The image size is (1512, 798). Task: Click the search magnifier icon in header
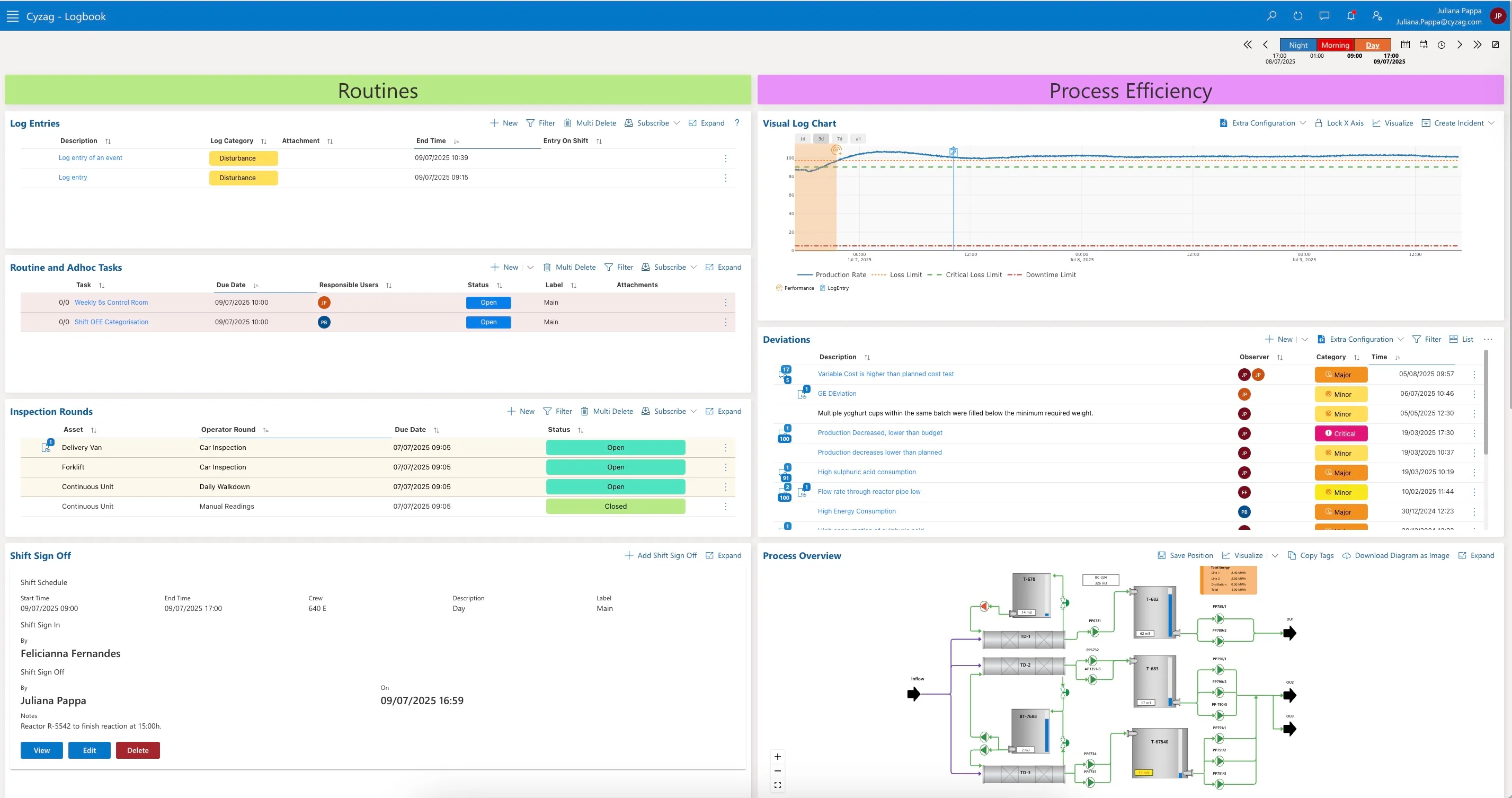(x=1271, y=16)
